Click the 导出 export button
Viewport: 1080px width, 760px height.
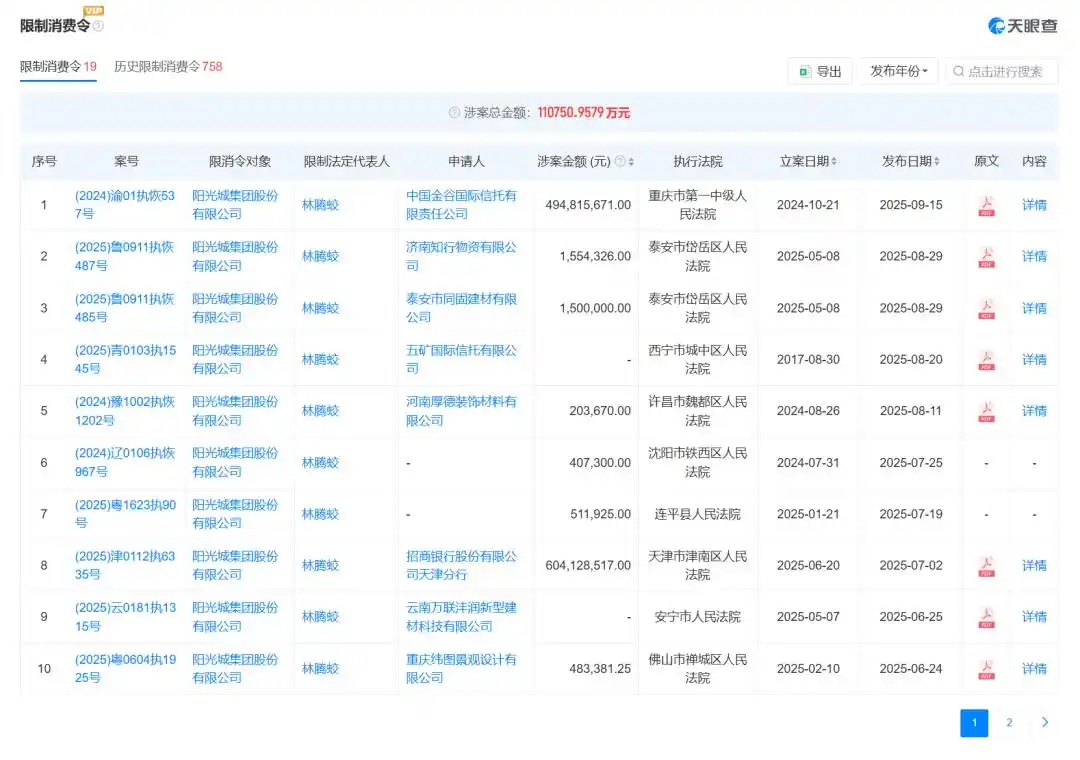click(x=820, y=71)
